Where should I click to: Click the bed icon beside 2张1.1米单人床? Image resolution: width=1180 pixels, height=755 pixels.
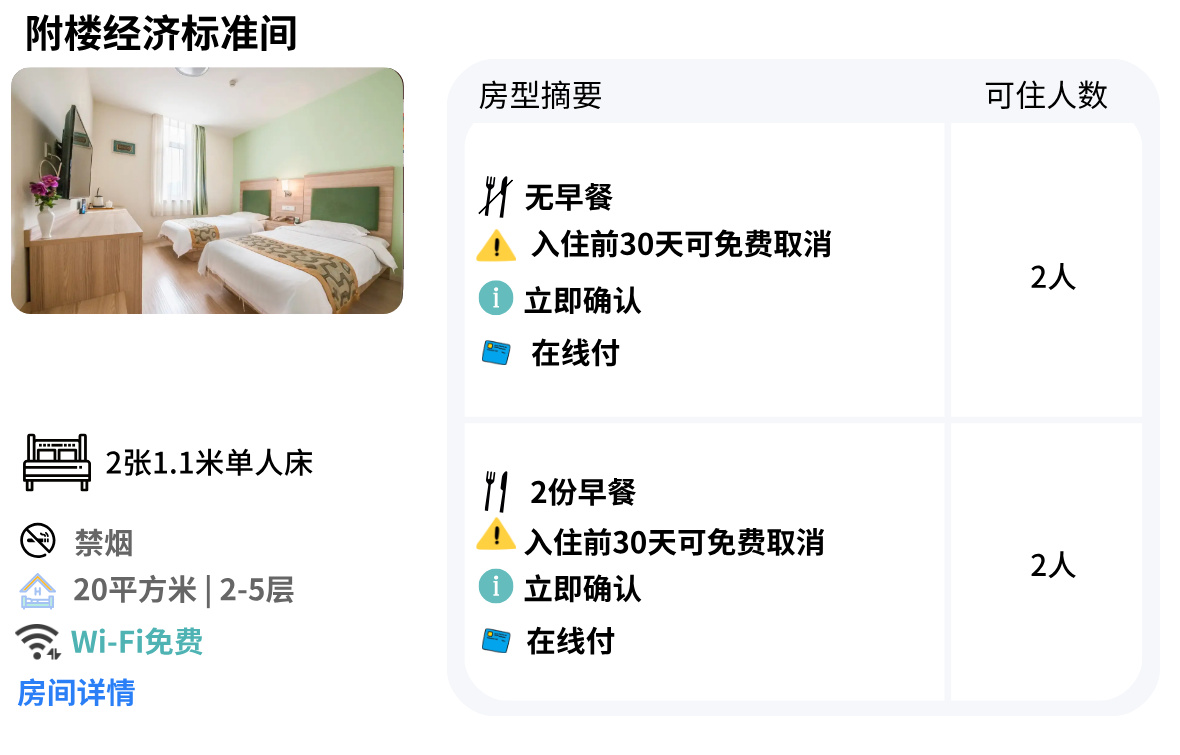pyautogui.click(x=56, y=462)
